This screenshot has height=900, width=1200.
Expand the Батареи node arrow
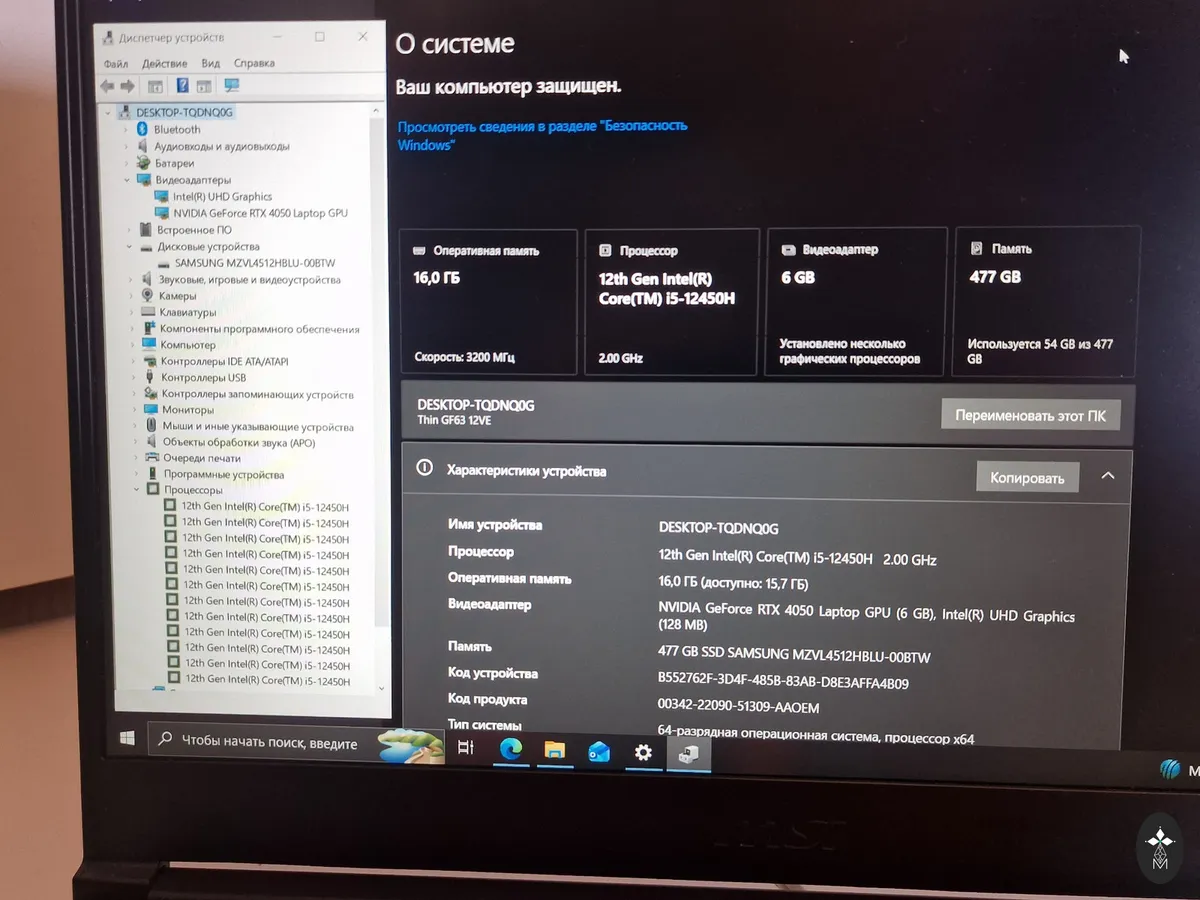126,163
